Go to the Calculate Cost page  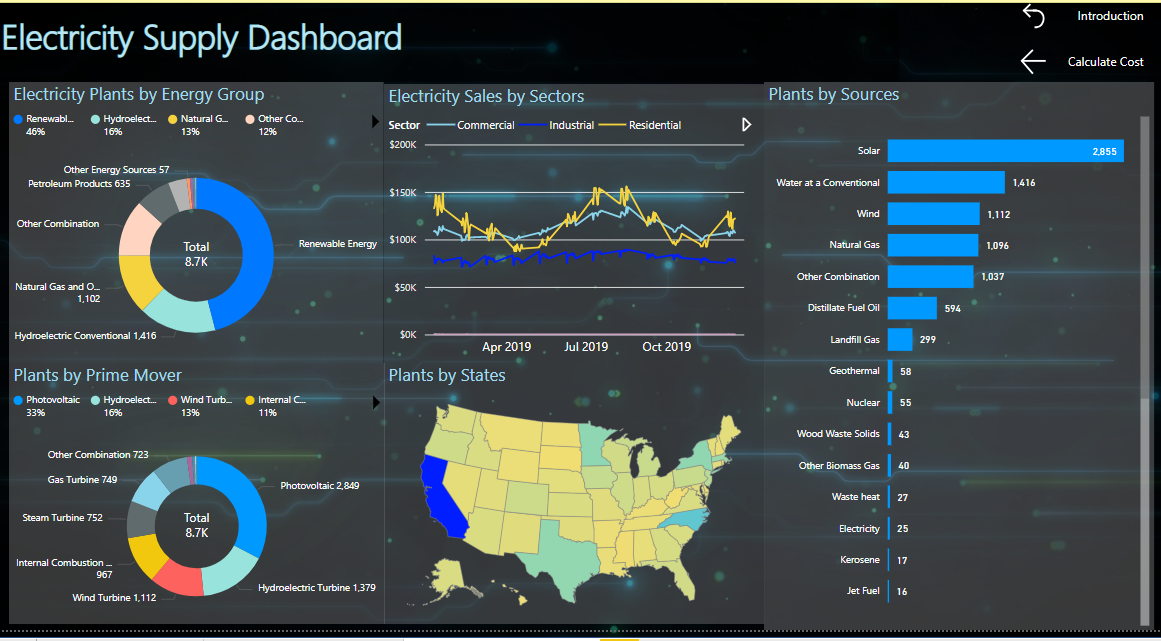point(1105,62)
